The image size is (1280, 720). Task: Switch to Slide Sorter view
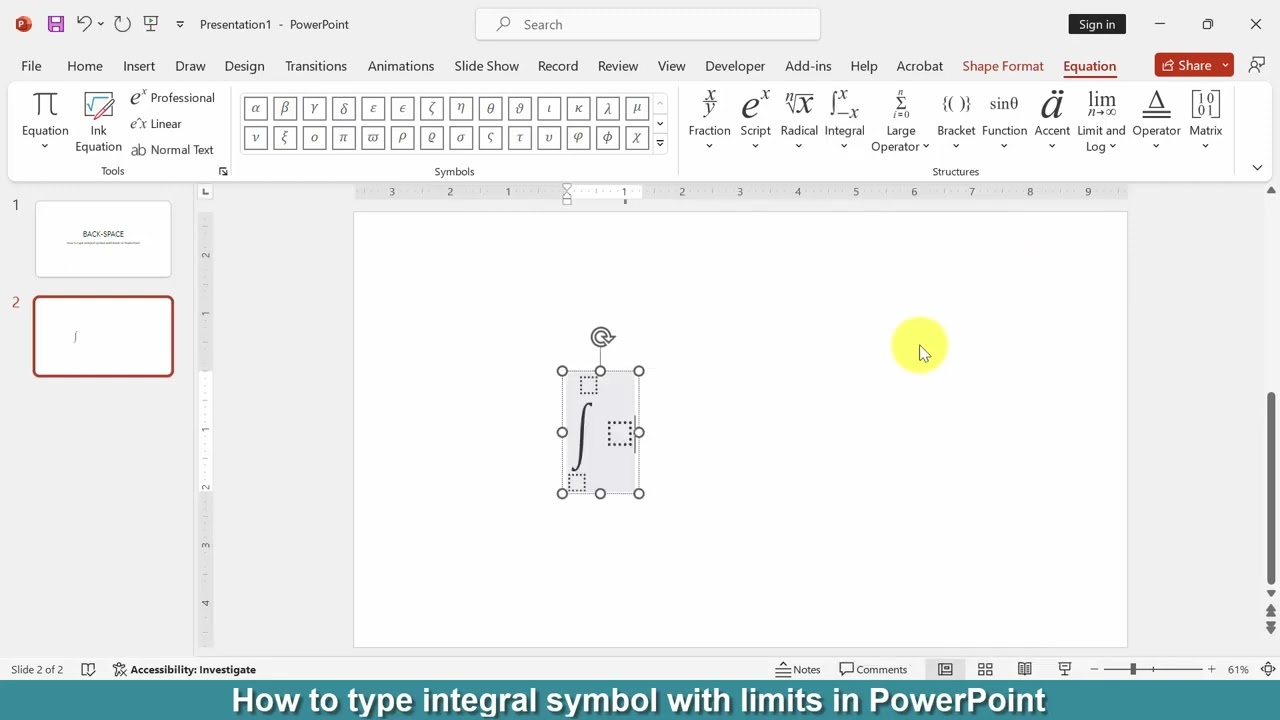pos(985,669)
